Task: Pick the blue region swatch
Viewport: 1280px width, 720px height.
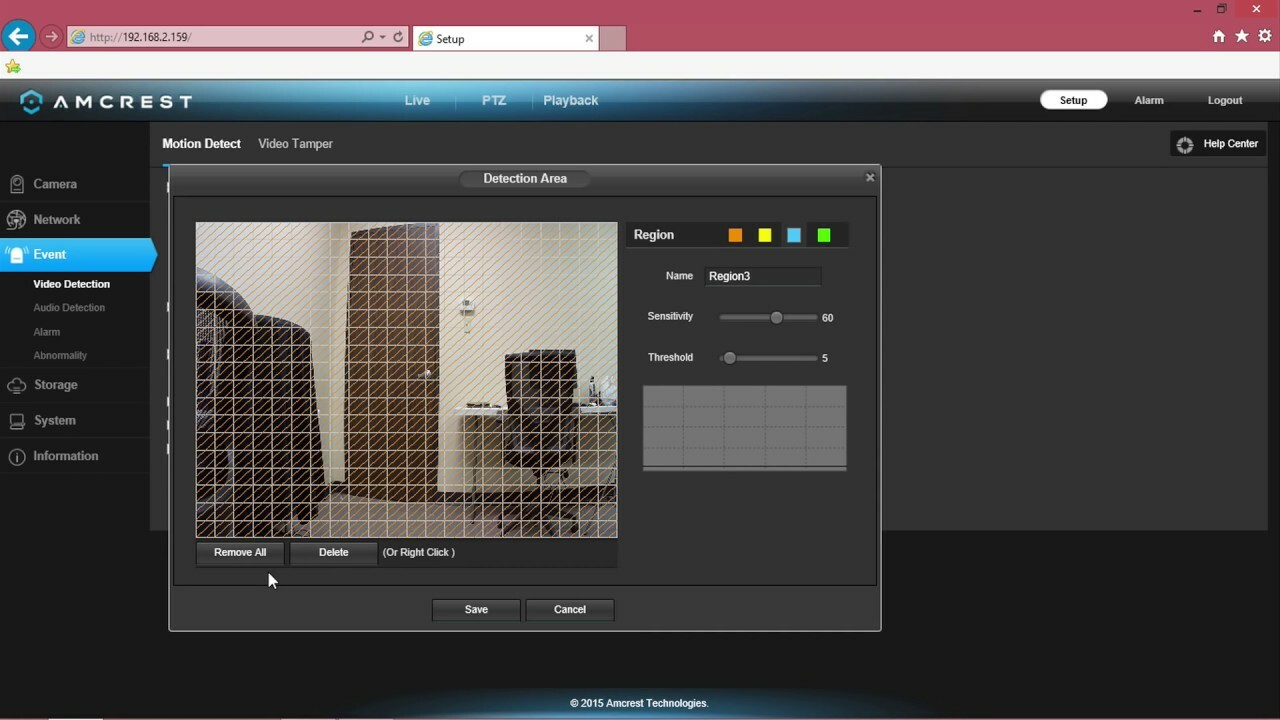Action: tap(794, 235)
